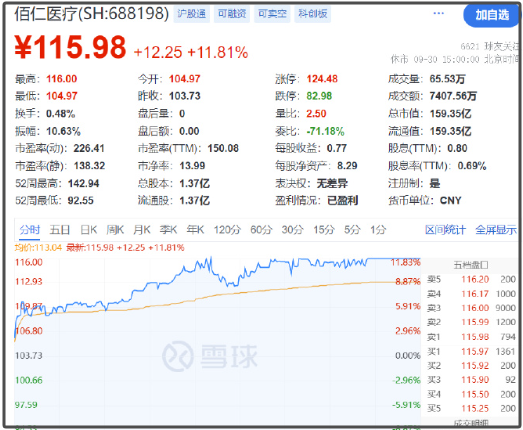Click the 卖4 order row at 116.17
The height and width of the screenshot is (430, 523).
click(471, 294)
